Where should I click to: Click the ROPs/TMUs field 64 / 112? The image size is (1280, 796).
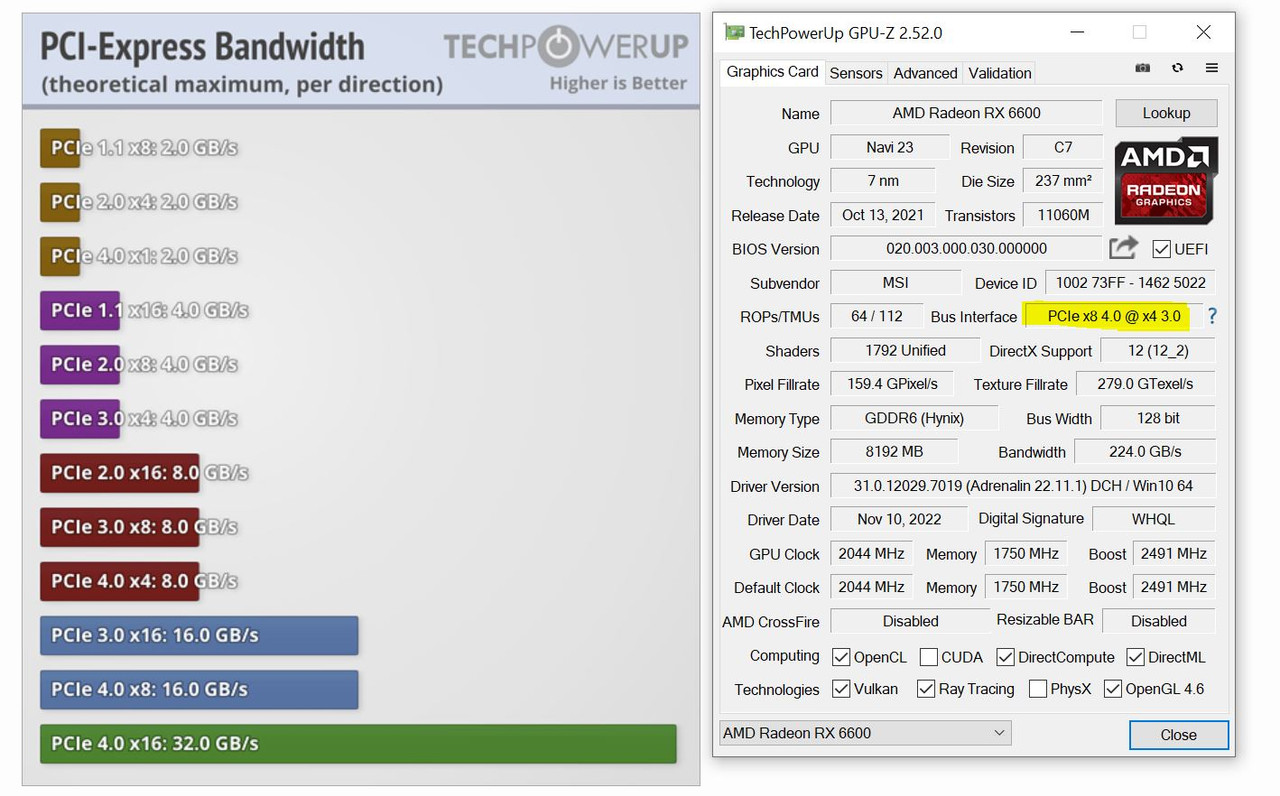coord(877,316)
